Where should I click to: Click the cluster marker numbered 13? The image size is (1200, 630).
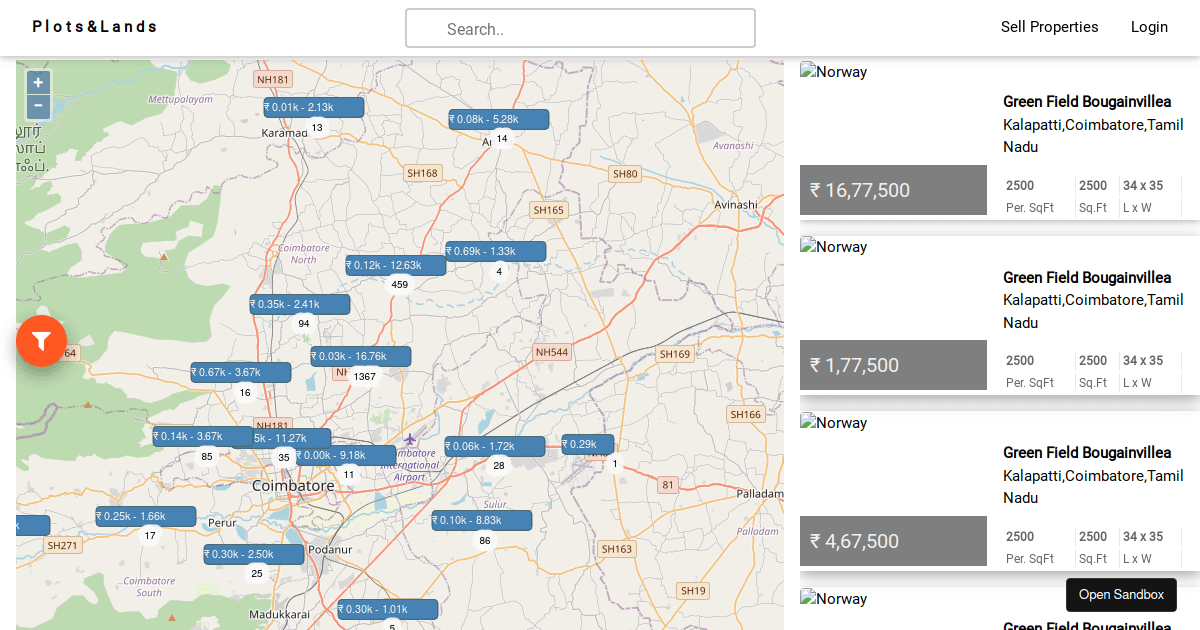click(317, 128)
